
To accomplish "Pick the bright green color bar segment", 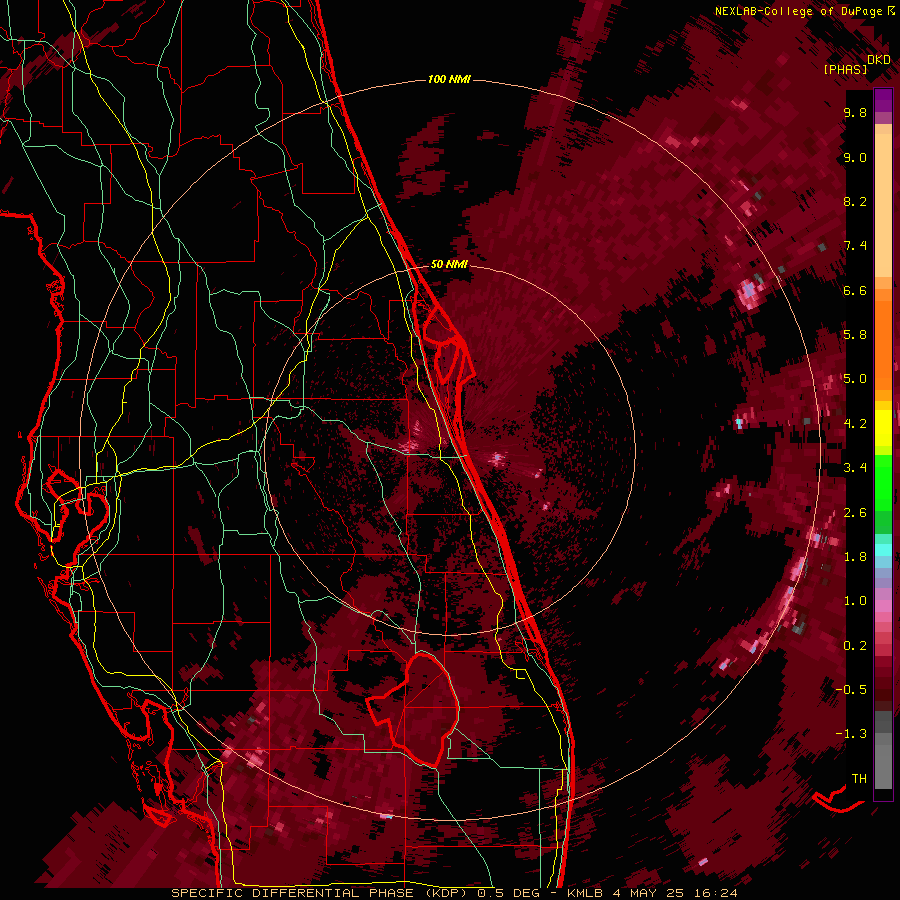I will click(883, 482).
